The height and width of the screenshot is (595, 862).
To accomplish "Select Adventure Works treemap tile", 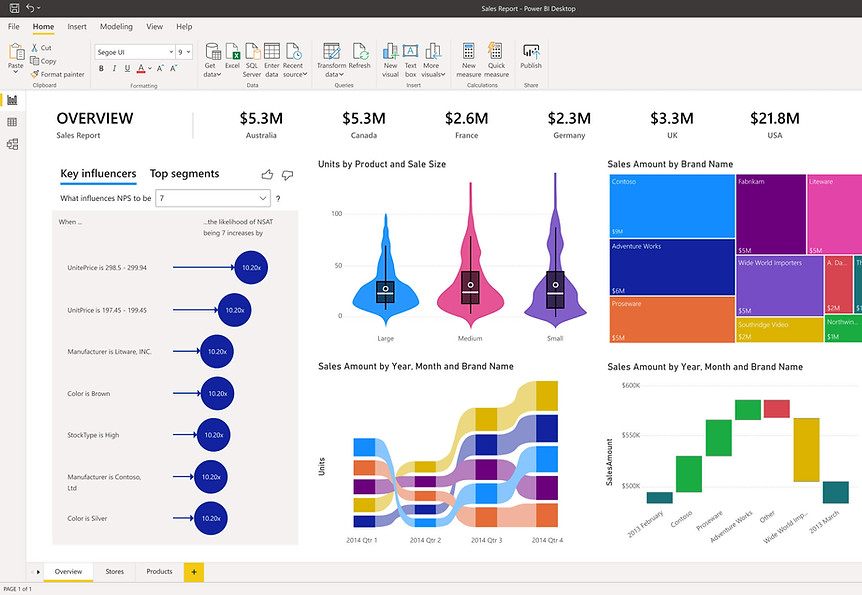I will [672, 267].
